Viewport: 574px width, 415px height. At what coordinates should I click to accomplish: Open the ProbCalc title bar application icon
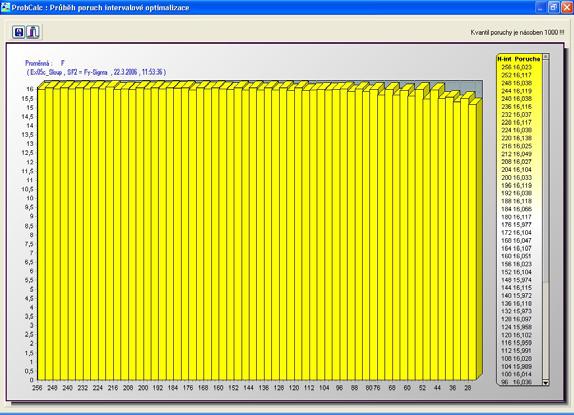(5, 7)
